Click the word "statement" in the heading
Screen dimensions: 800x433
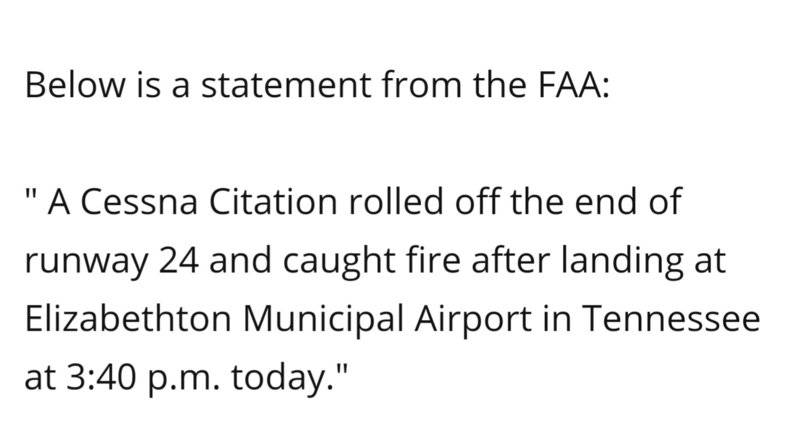(286, 85)
